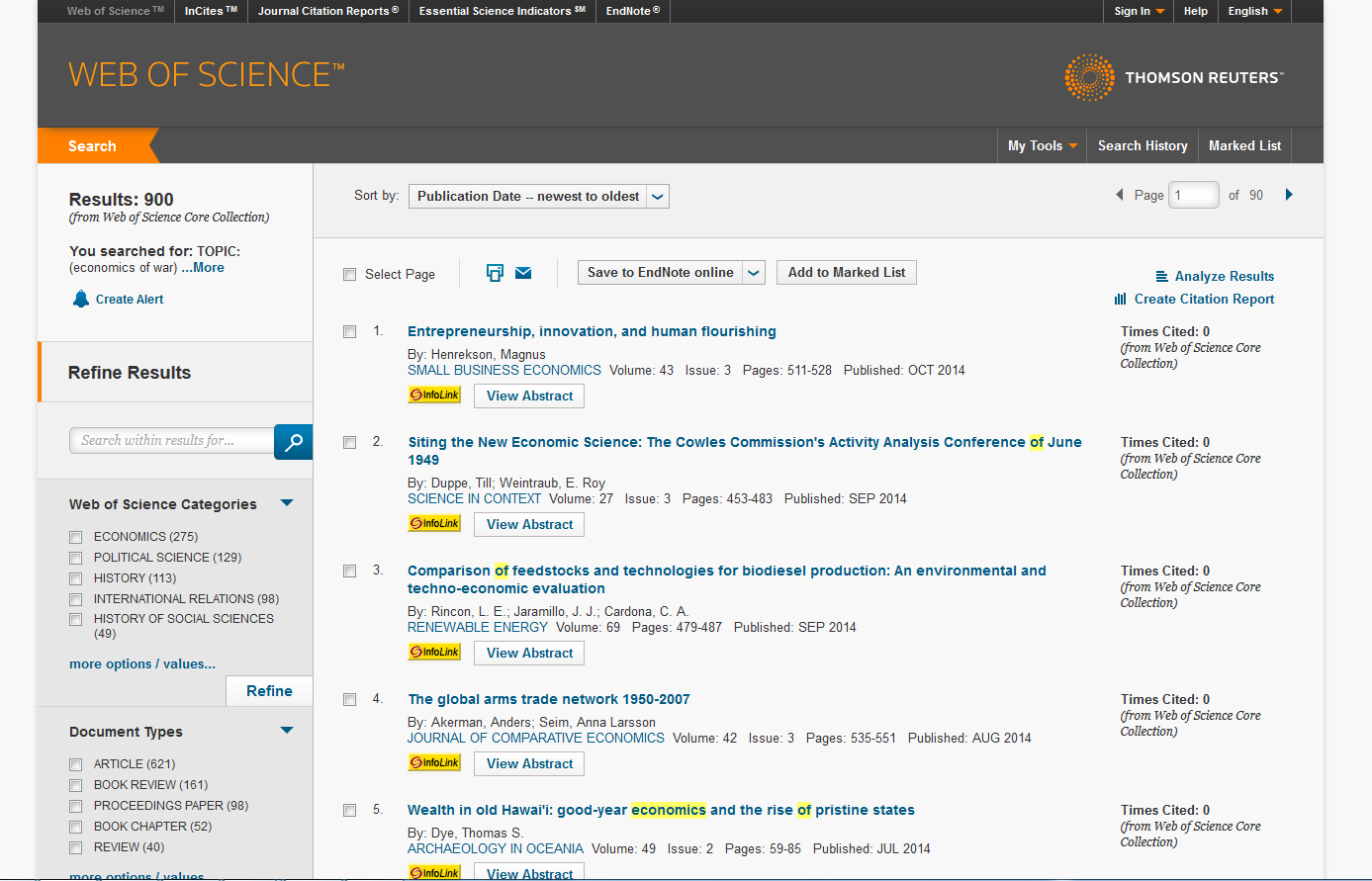Viewport: 1372px width, 881px height.
Task: Click the Create Alert bell icon
Action: tap(81, 300)
